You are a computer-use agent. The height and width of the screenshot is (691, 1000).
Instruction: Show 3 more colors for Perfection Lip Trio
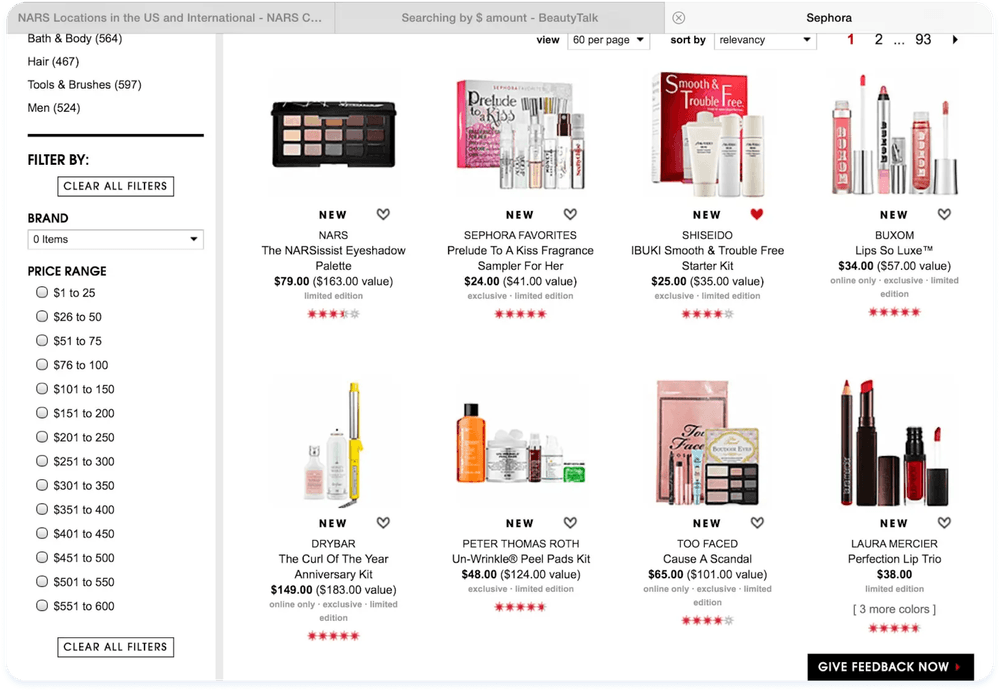point(894,608)
